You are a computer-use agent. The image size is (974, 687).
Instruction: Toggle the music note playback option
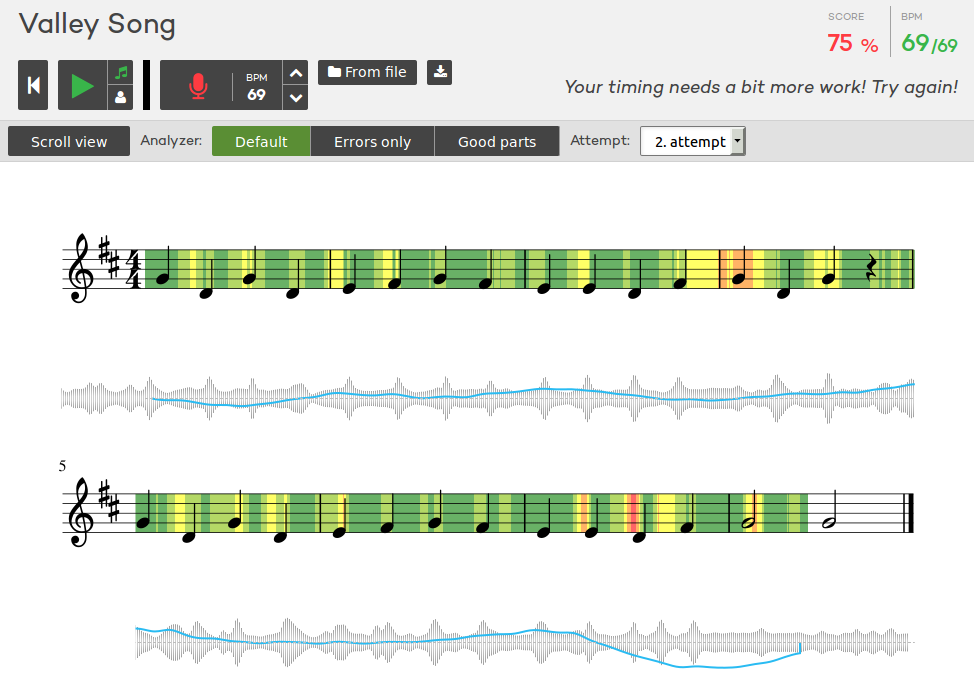(121, 73)
